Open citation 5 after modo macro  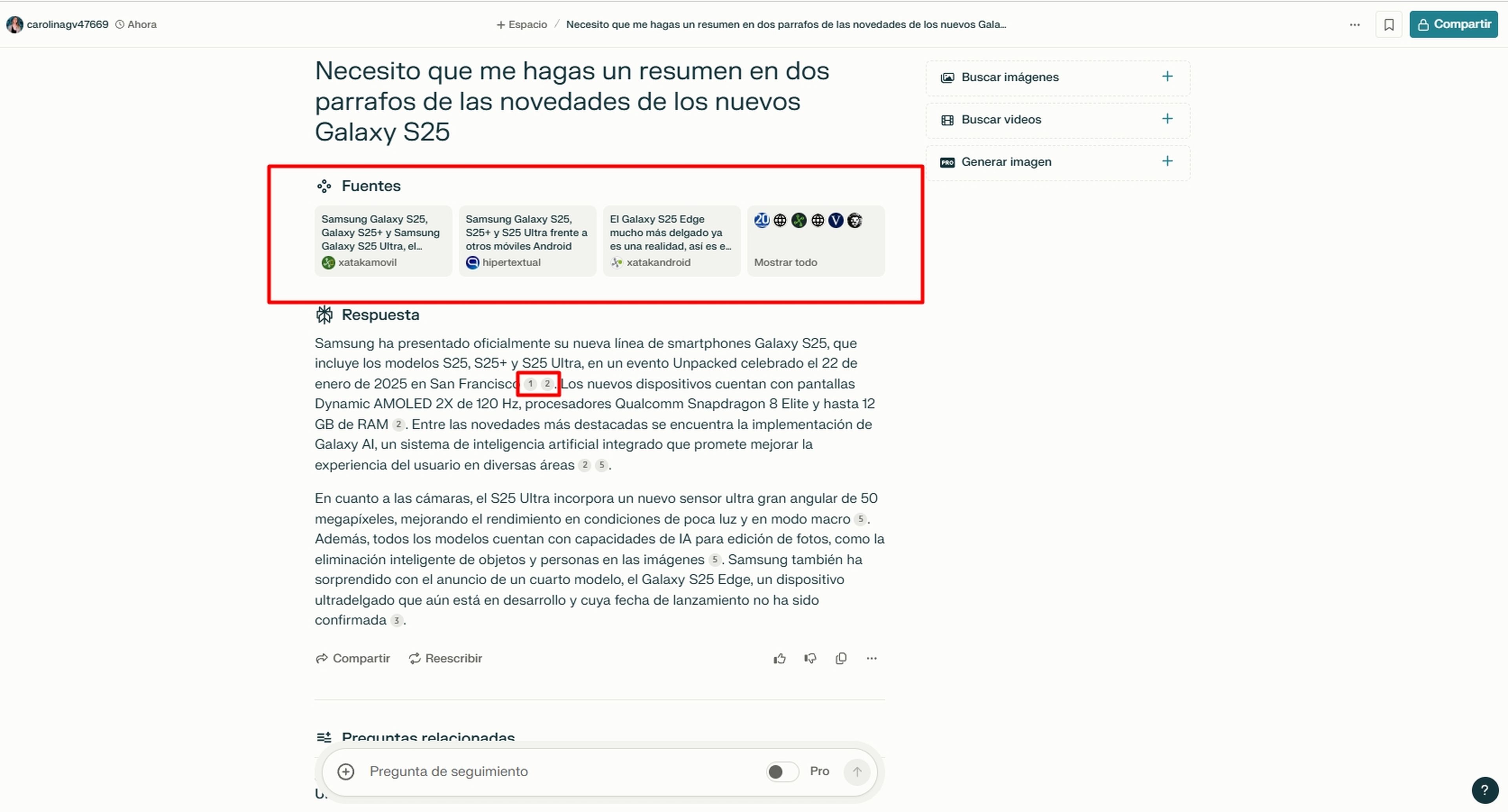coord(860,519)
